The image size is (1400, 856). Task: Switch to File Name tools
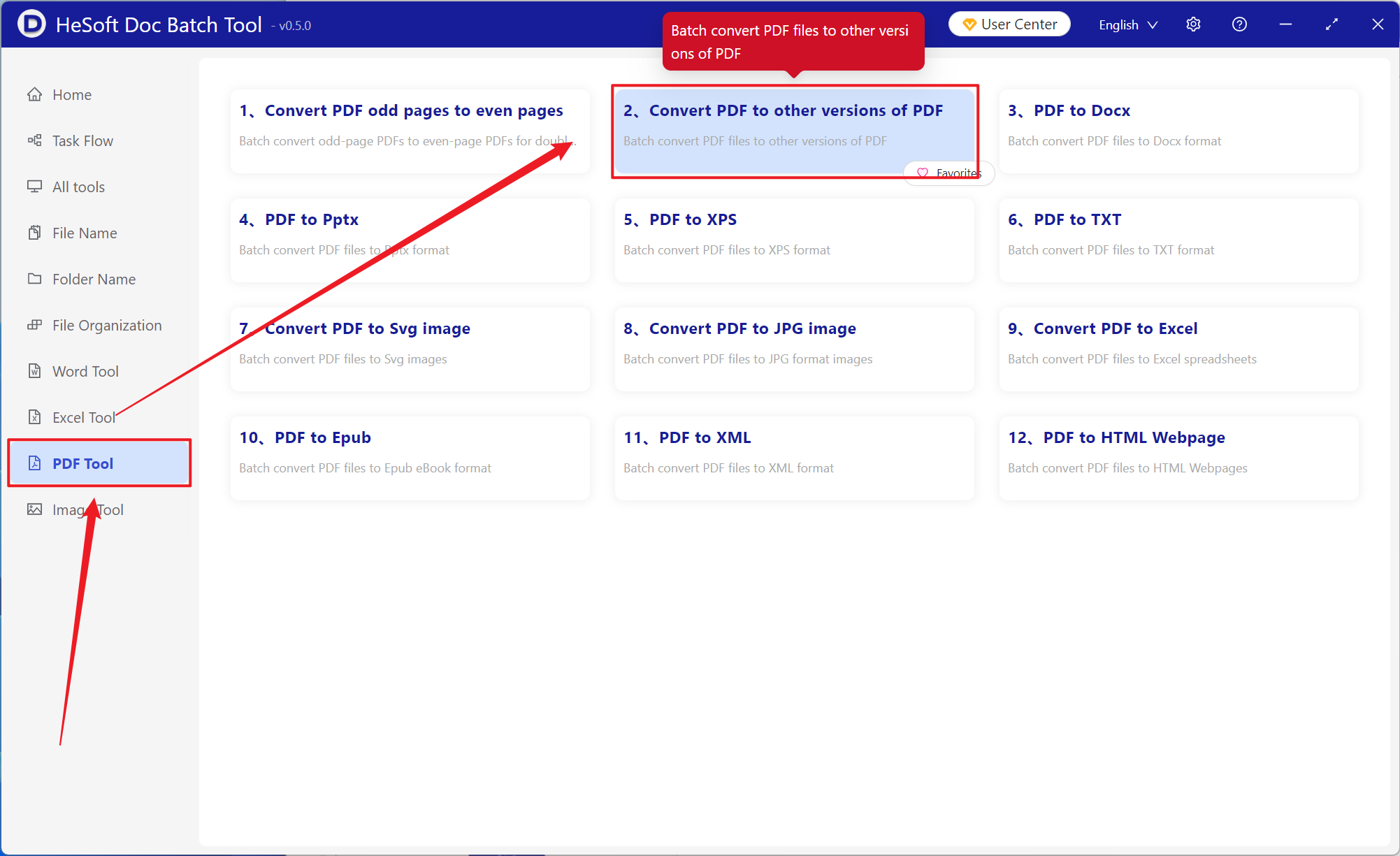click(x=98, y=233)
